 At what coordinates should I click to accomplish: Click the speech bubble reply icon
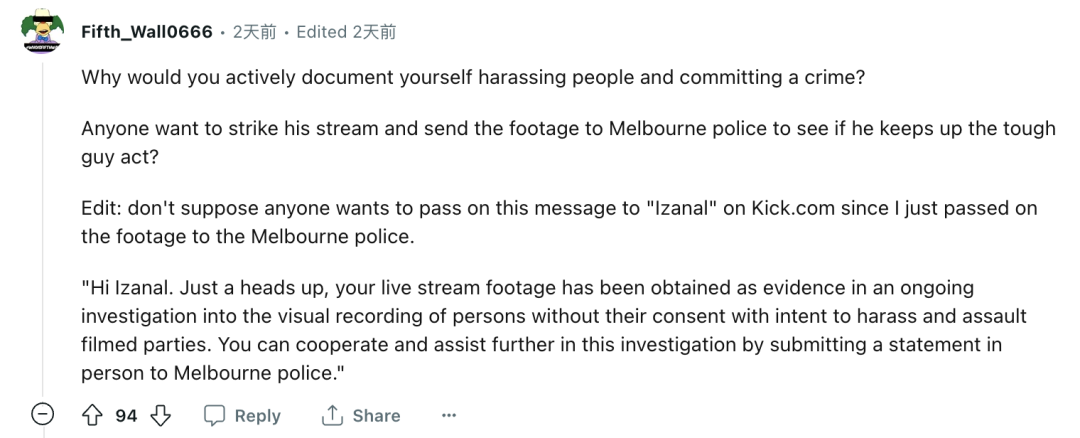(x=215, y=415)
